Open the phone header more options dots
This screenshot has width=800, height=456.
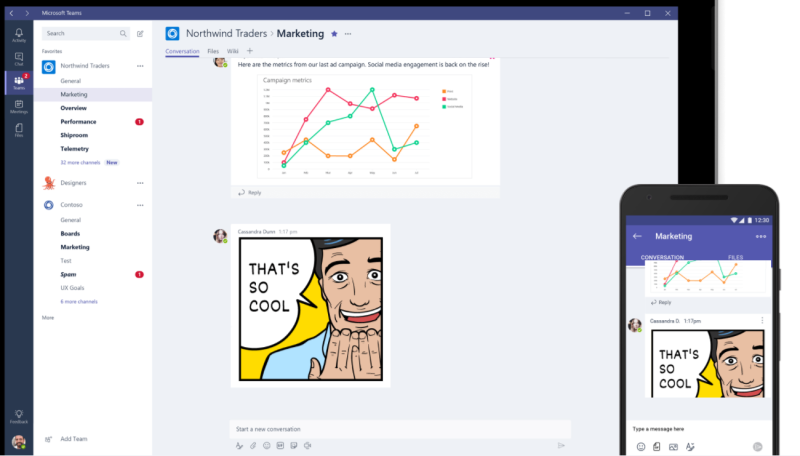pyautogui.click(x=761, y=236)
